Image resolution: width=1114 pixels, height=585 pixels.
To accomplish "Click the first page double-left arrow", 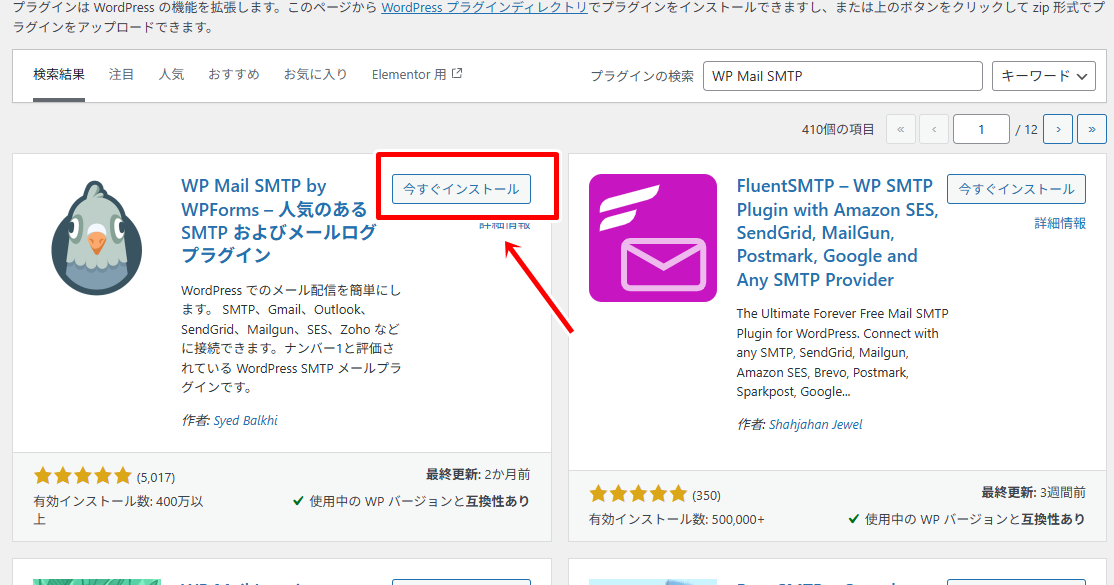I will tap(901, 129).
